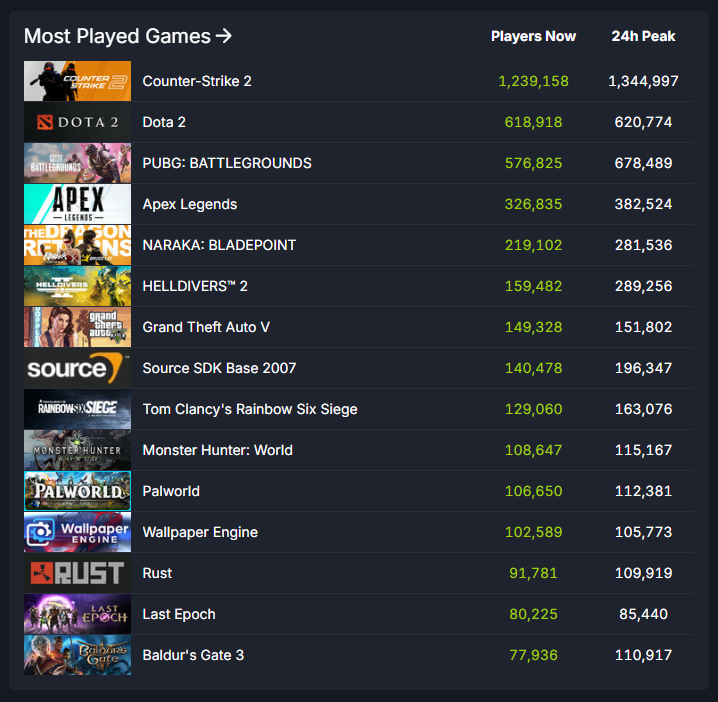This screenshot has height=702, width=718.
Task: Select the 163,076 peak value
Action: pyautogui.click(x=643, y=409)
